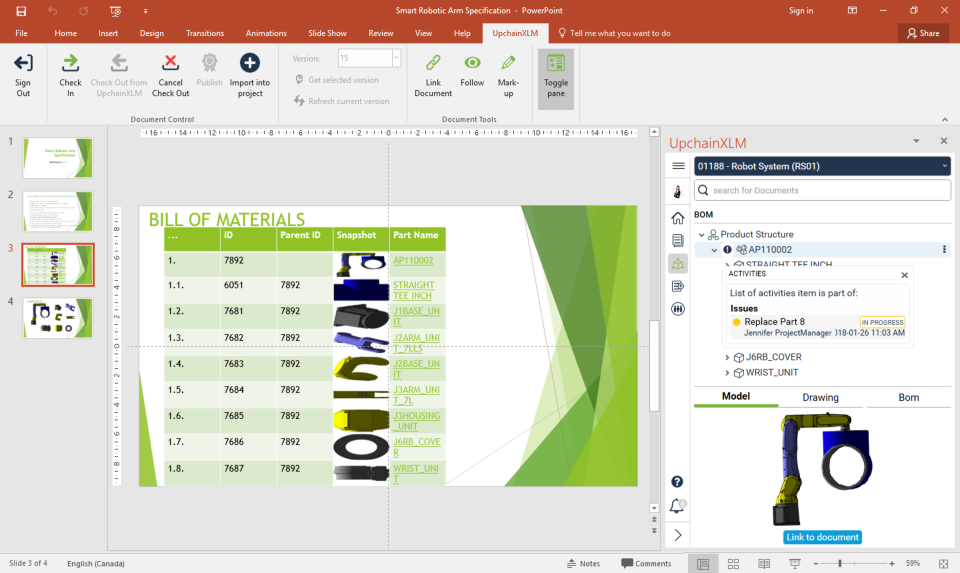Toggle the Notes pane in status bar

(x=583, y=564)
